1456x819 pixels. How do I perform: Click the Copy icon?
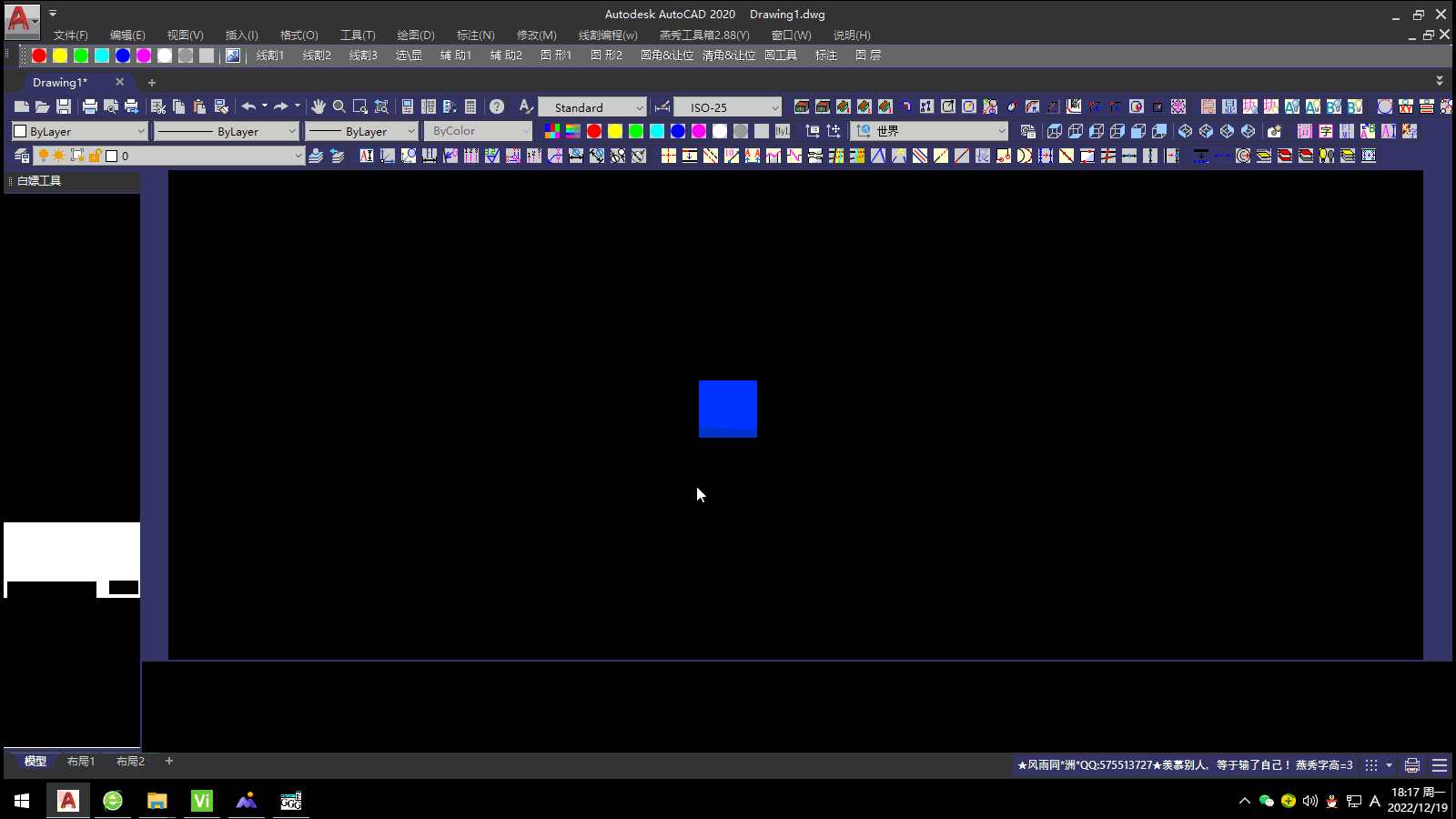tap(179, 106)
